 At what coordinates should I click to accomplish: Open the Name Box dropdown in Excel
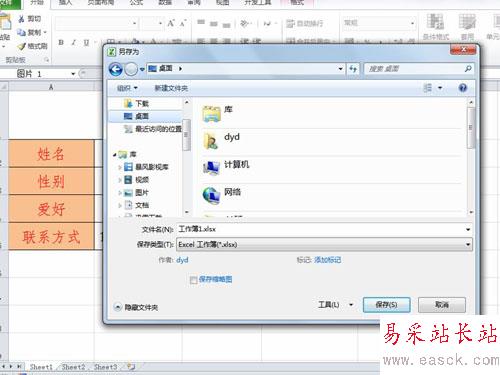click(73, 74)
